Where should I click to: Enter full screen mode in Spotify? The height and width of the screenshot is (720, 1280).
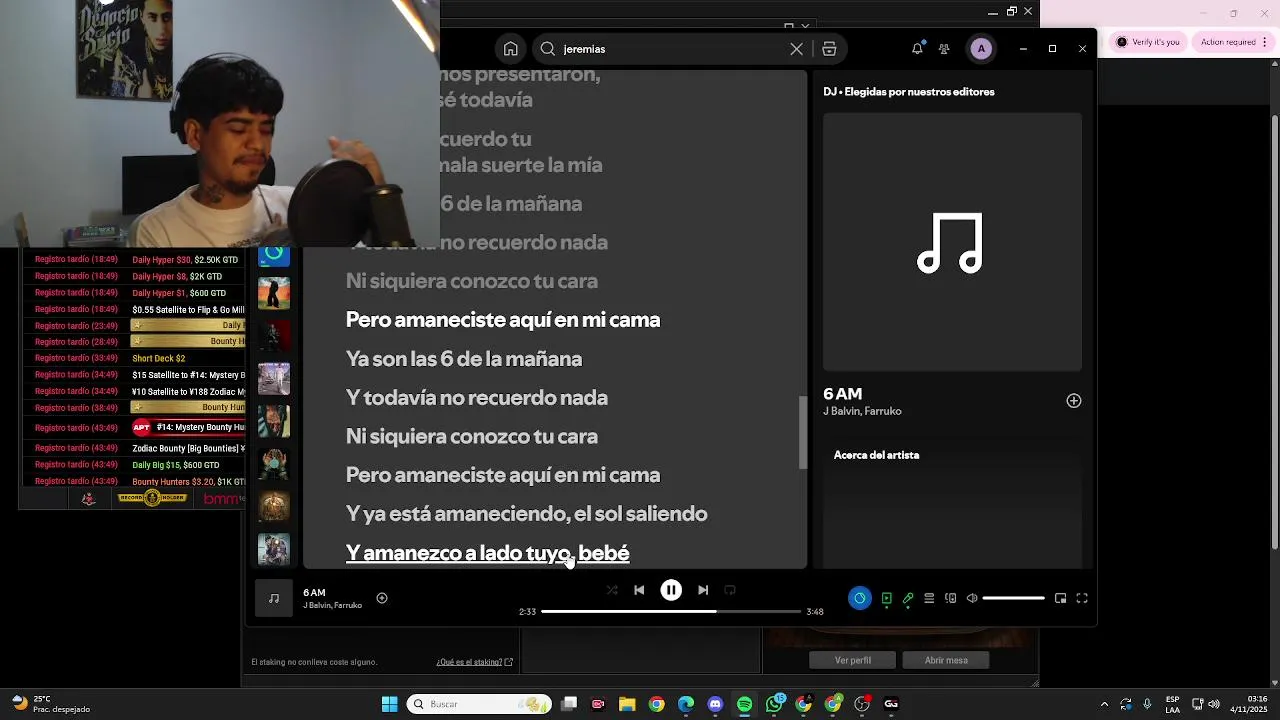1082,598
